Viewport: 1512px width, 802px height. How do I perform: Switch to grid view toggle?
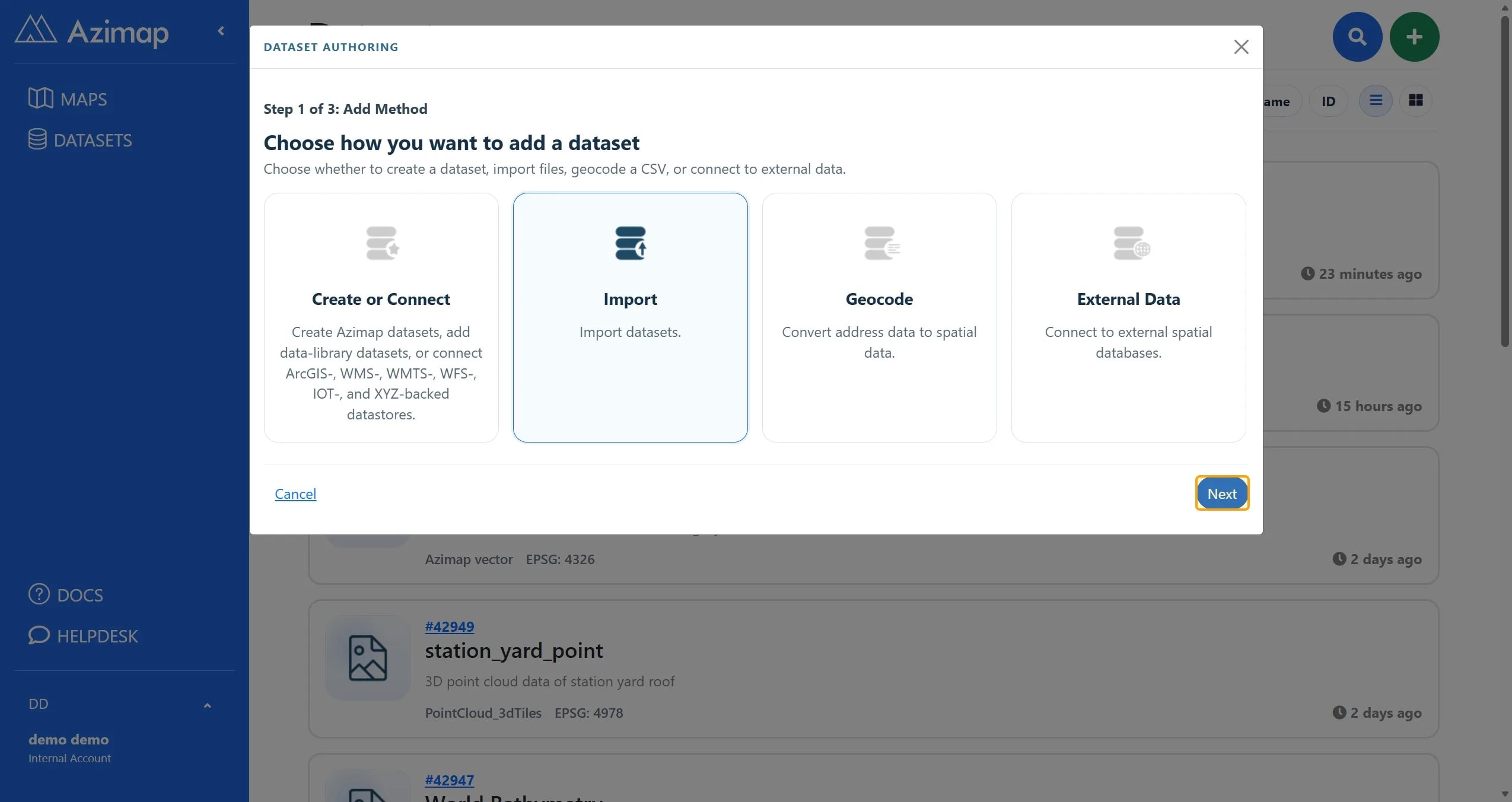[1416, 101]
